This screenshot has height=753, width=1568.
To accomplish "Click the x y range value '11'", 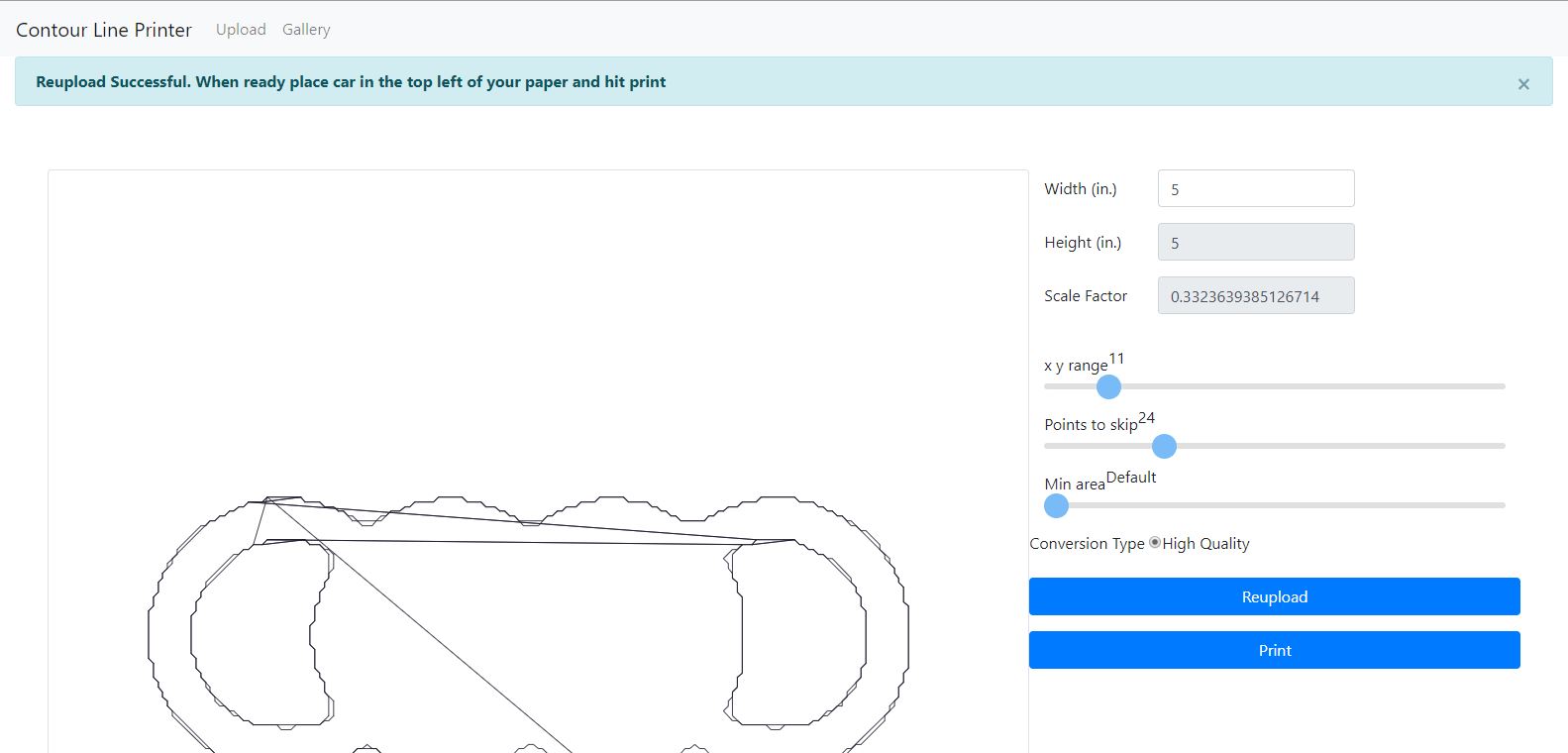I will click(x=1116, y=358).
